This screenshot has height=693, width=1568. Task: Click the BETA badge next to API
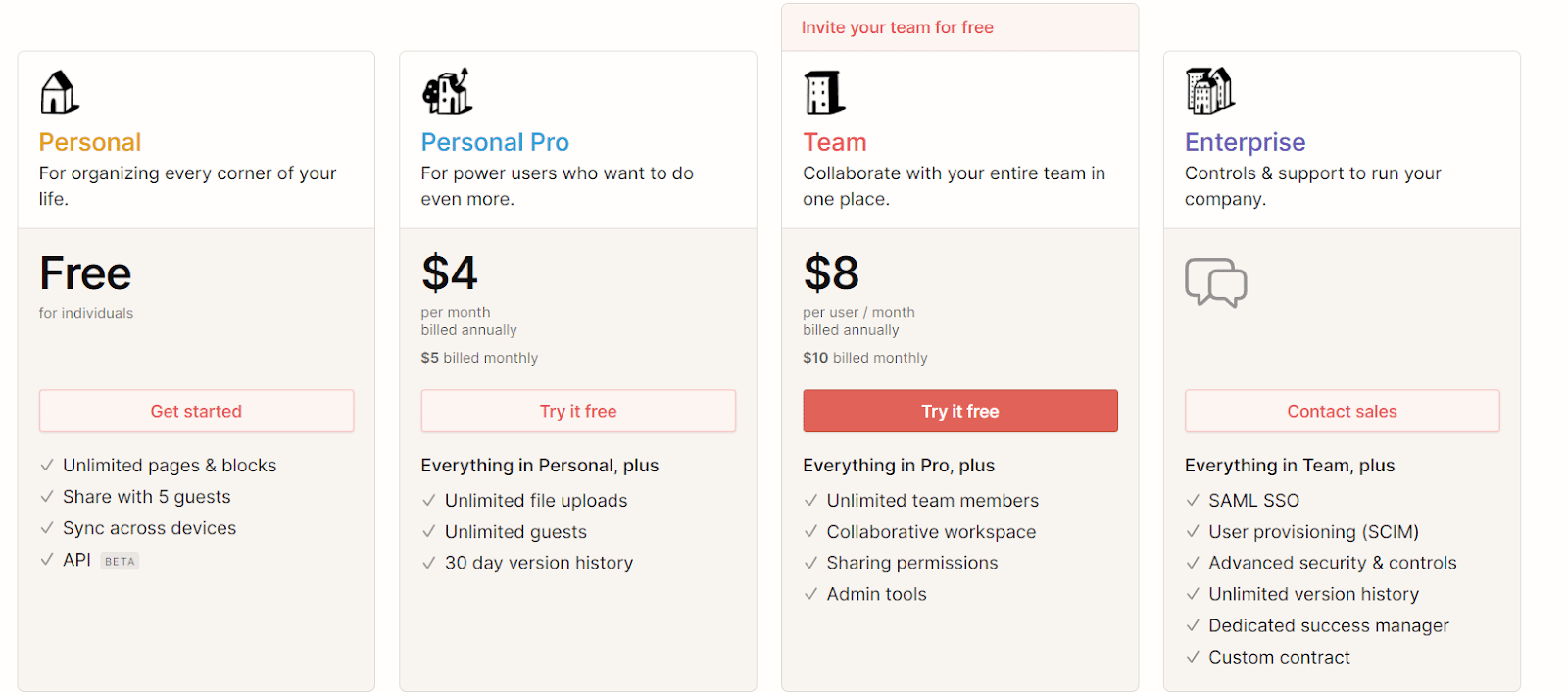pos(120,561)
